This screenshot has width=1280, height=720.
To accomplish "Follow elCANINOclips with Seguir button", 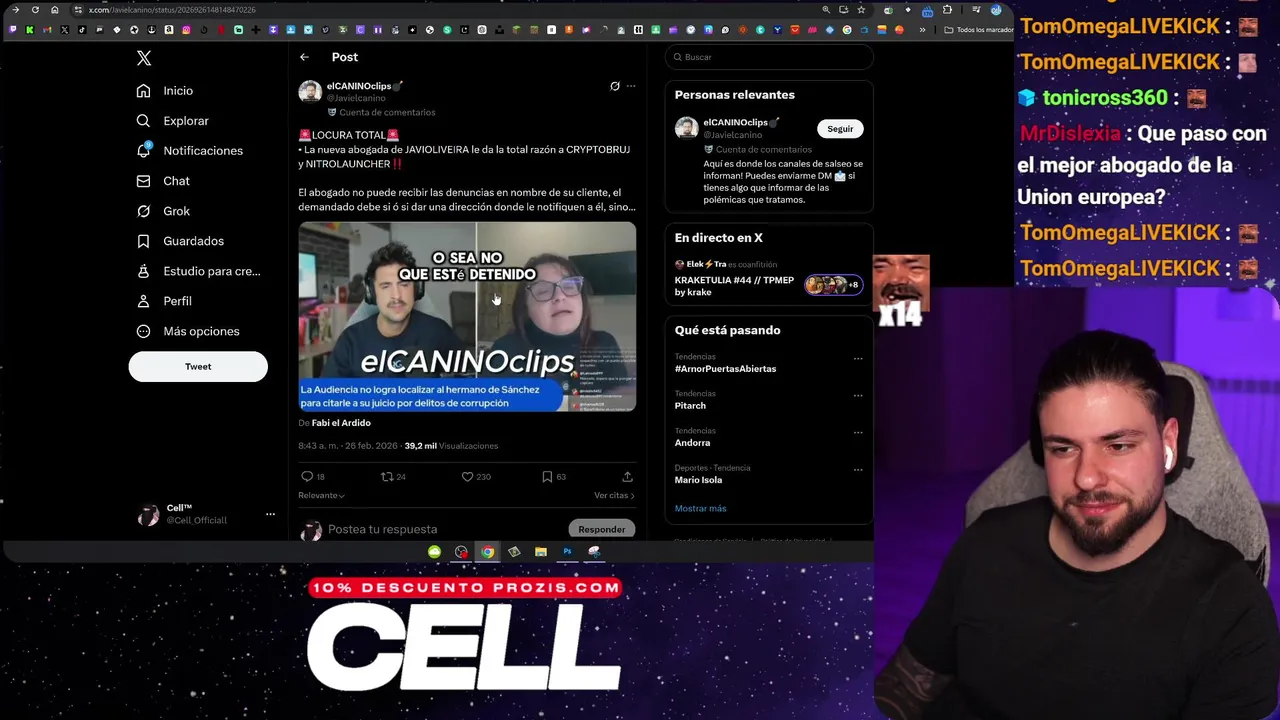I will (840, 129).
